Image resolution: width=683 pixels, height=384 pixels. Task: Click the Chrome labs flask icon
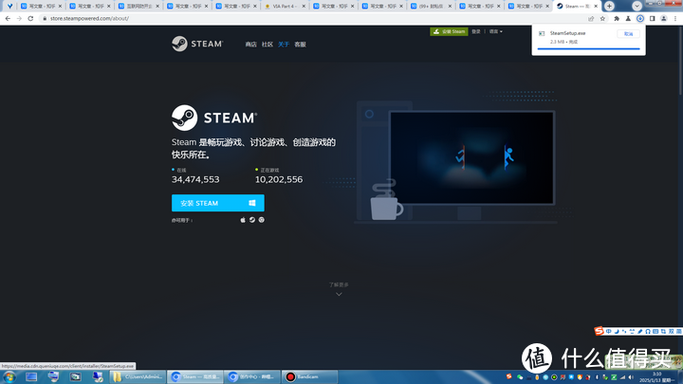coord(628,19)
